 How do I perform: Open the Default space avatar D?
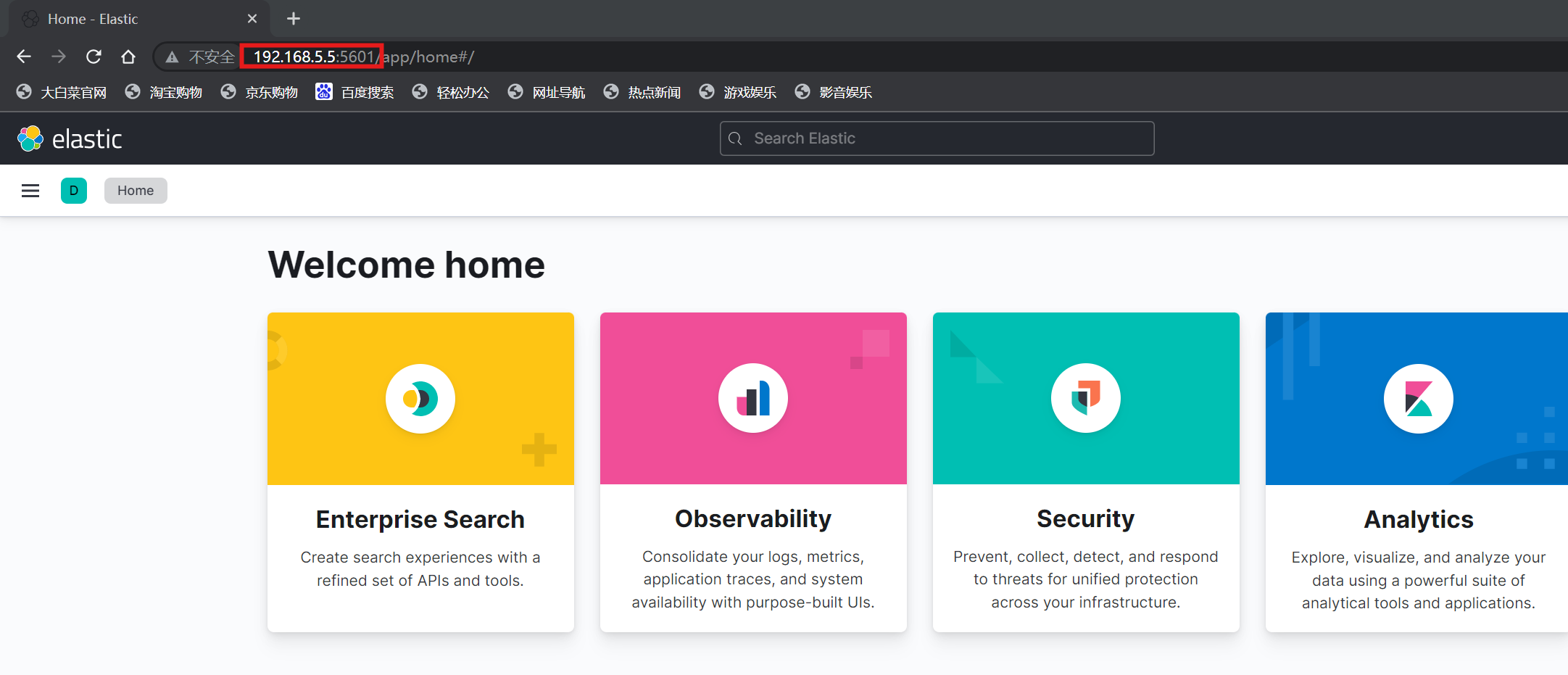pyautogui.click(x=74, y=191)
